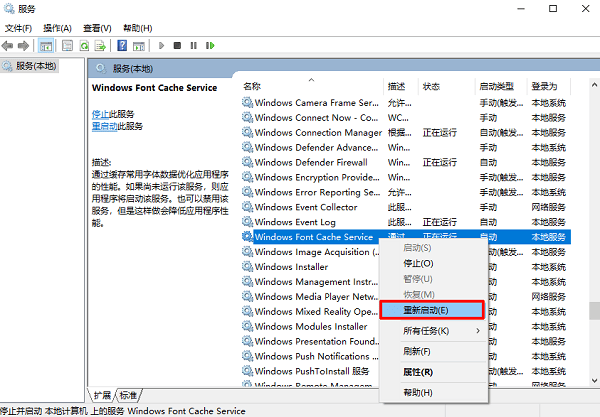Screen dimensions: 600x417
Task: Select the Windows Defender Advanced row
Action: 406,147
